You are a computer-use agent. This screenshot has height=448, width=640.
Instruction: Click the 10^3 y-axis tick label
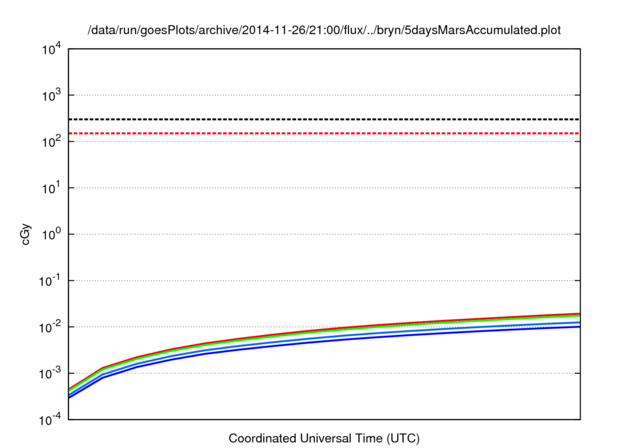tap(52, 96)
